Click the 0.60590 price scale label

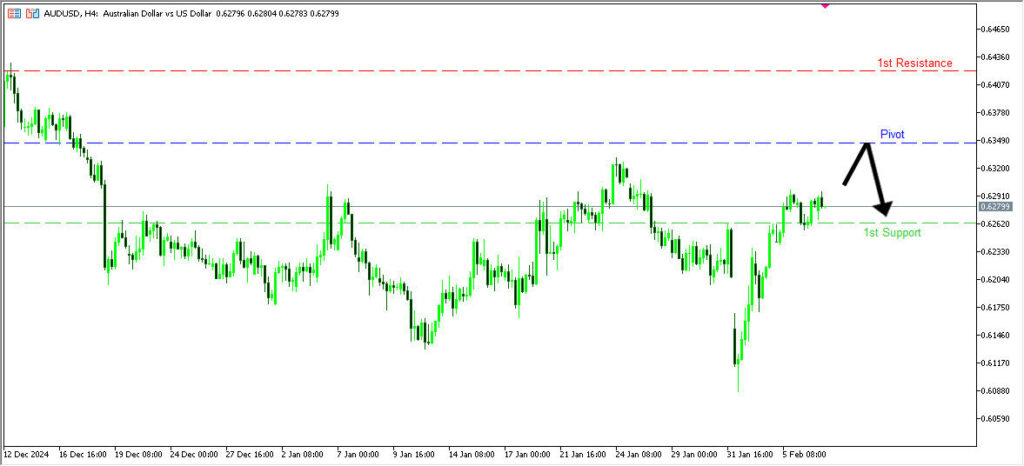click(x=997, y=418)
